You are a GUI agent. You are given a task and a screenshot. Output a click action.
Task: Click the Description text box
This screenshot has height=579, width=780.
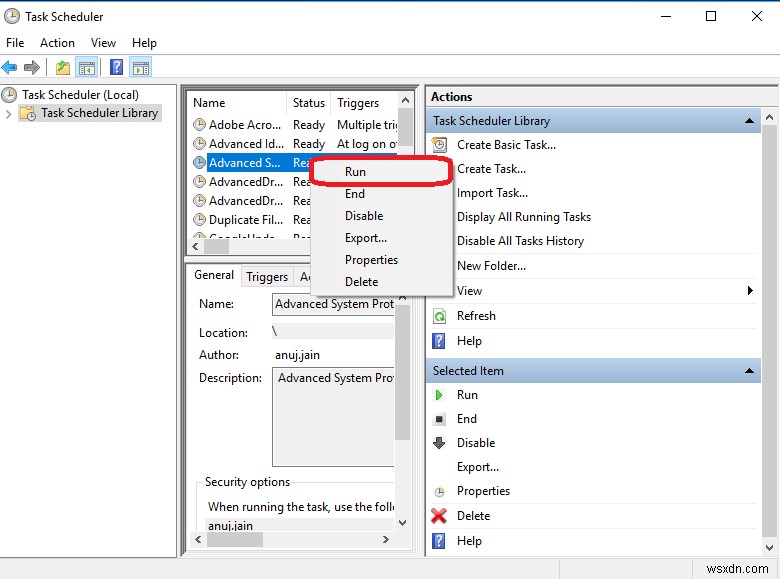tap(333, 417)
